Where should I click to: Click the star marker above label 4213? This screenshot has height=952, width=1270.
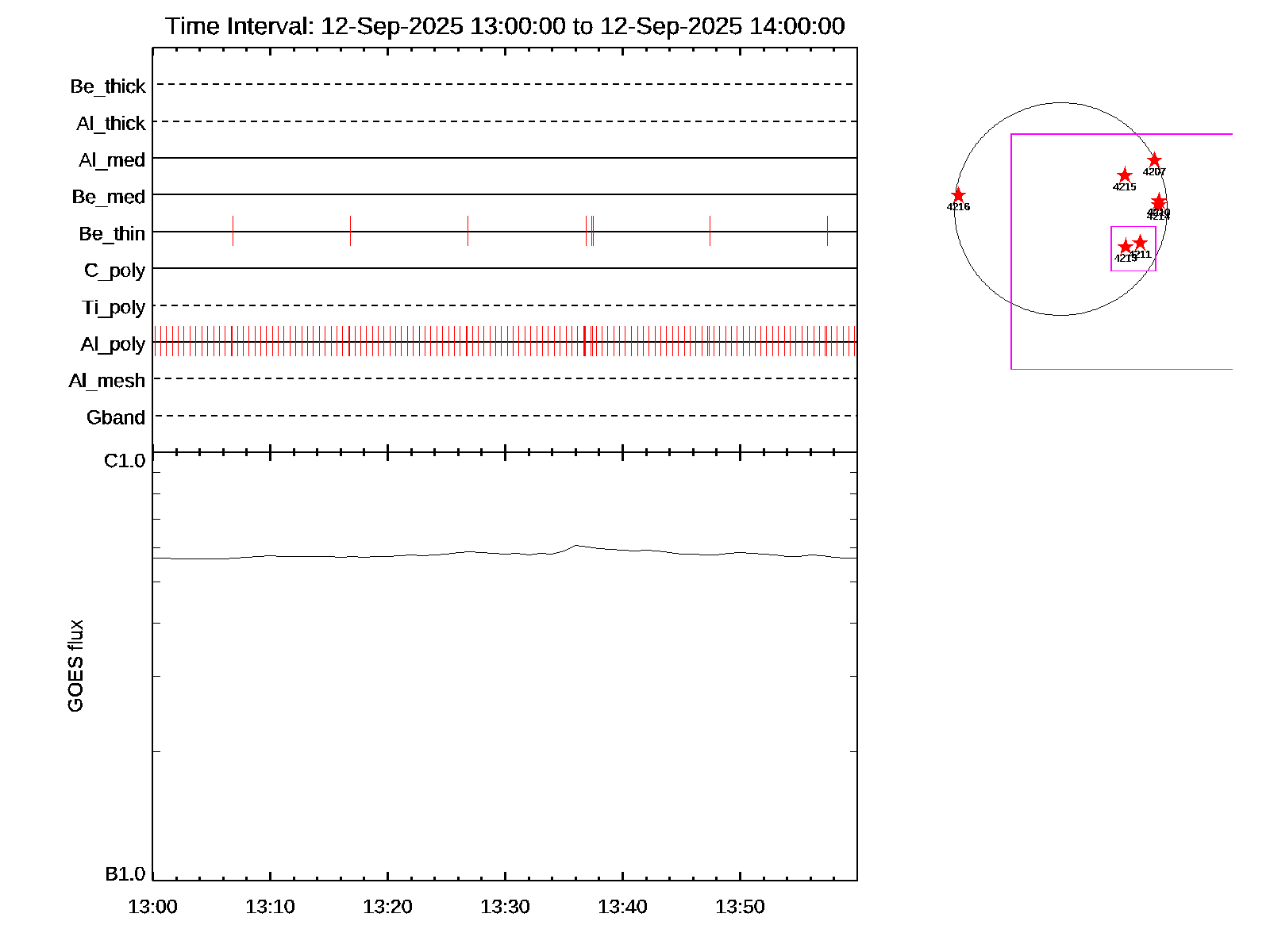pos(1125,246)
